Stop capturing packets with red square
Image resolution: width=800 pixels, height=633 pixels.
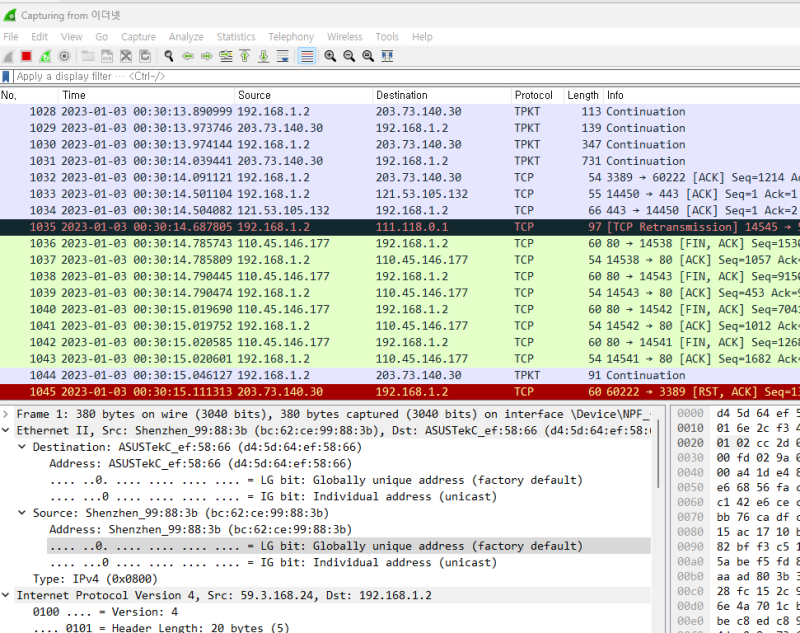click(27, 56)
